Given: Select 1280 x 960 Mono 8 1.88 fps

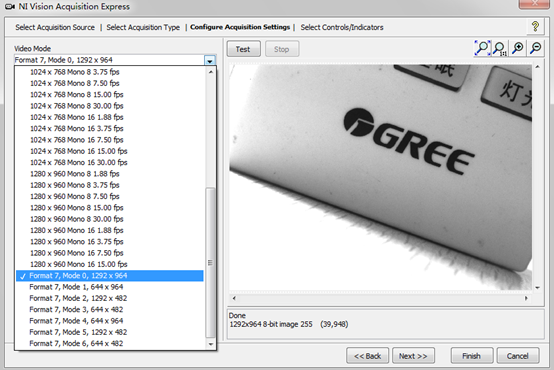Looking at the screenshot, I should 110,174.
